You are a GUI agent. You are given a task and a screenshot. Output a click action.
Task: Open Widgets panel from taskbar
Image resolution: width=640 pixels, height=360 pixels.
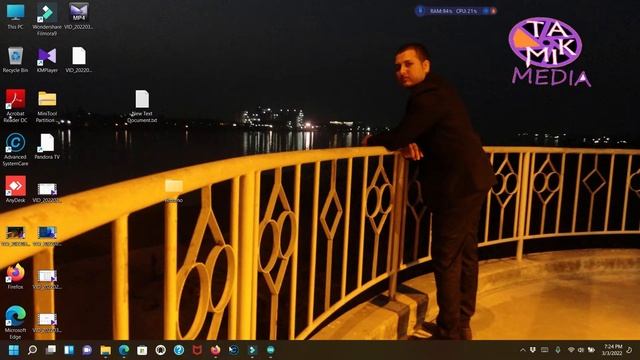[x=69, y=350]
